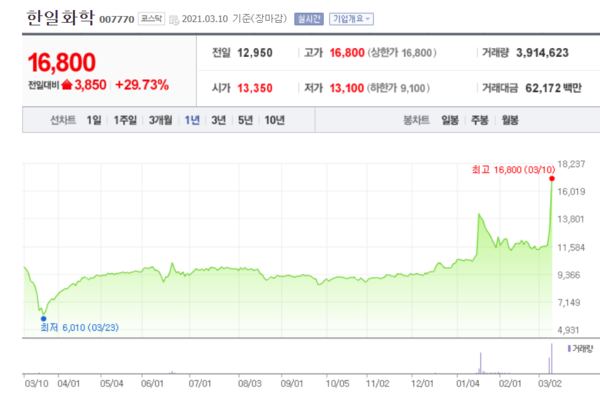600x399 pixels.
Task: Click the red high-point marker on chart
Action: click(x=552, y=179)
